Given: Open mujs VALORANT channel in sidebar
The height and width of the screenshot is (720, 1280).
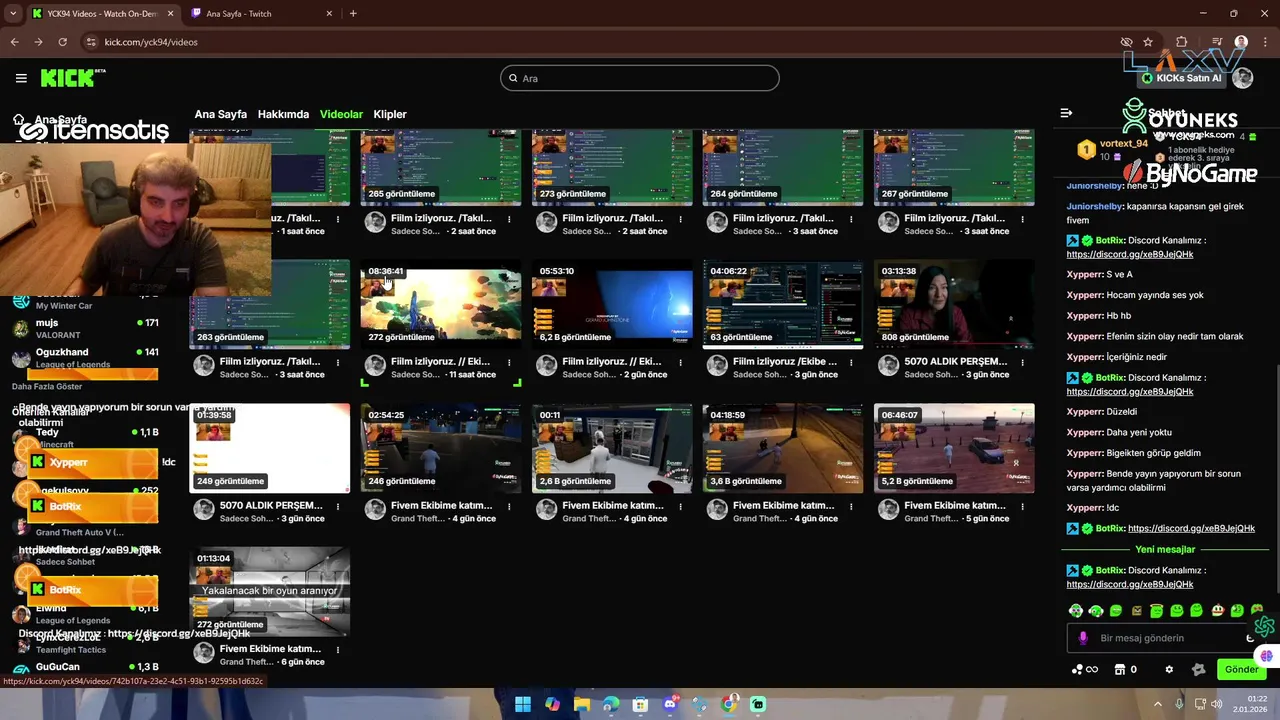Looking at the screenshot, I should click(x=85, y=328).
